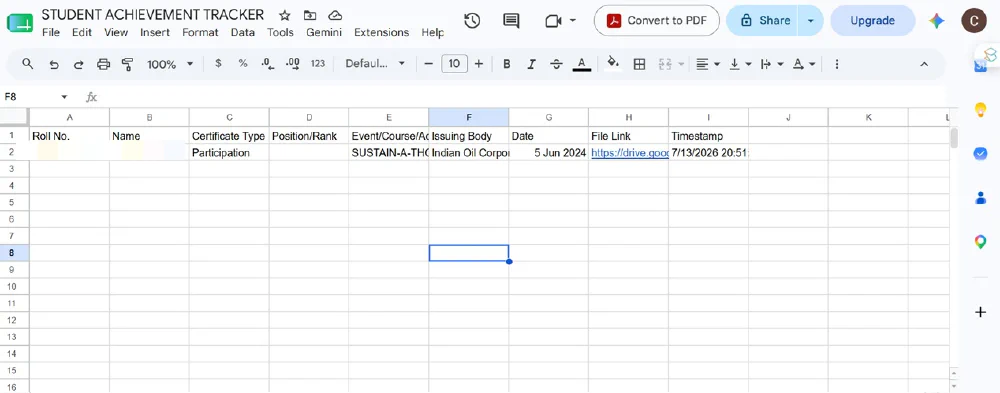The image size is (1000, 393).
Task: Open the Google Sheets home icon
Action: (20, 23)
